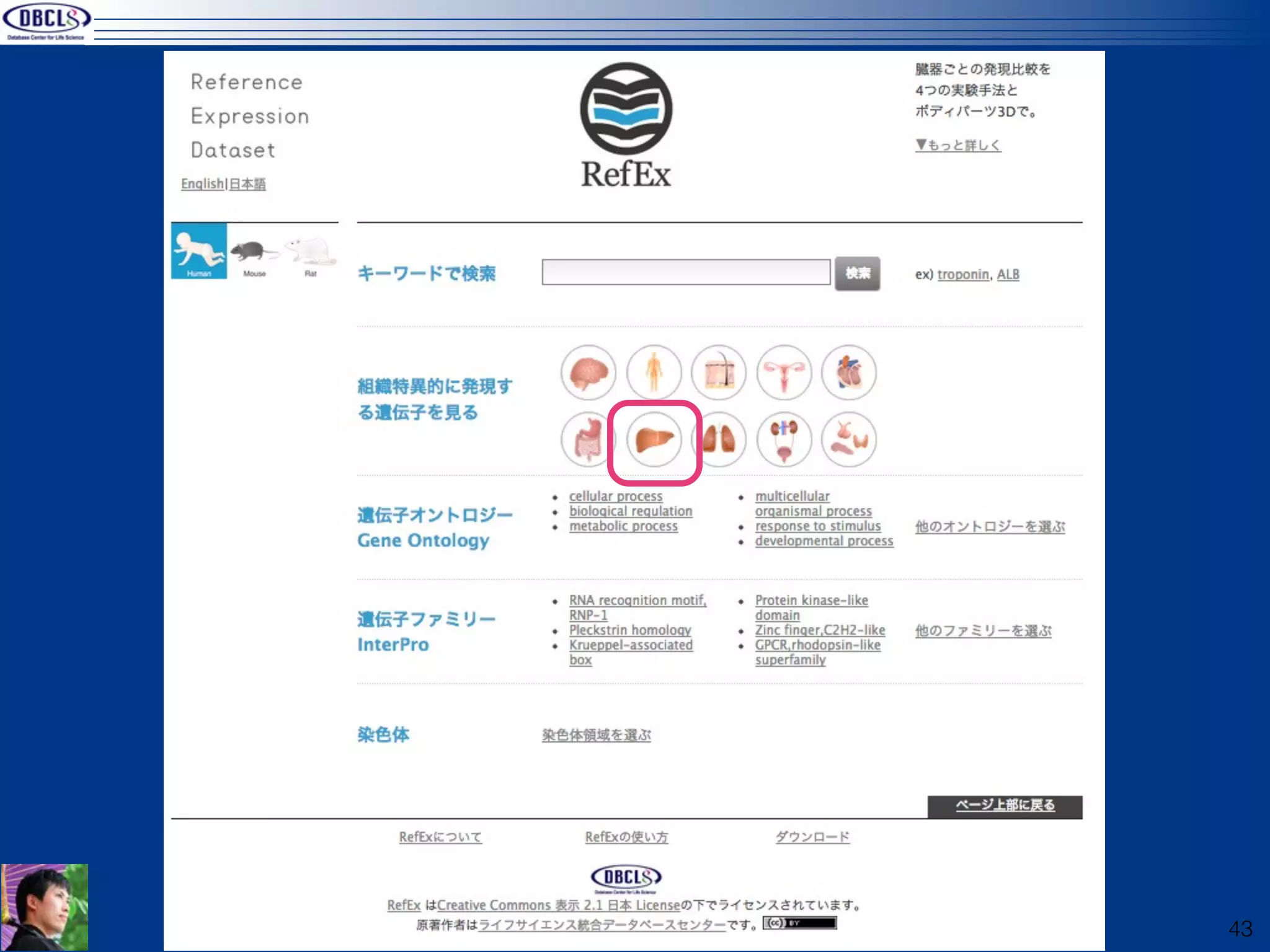1270x952 pixels.
Task: Open the whole body tissue icon
Action: pyautogui.click(x=654, y=372)
